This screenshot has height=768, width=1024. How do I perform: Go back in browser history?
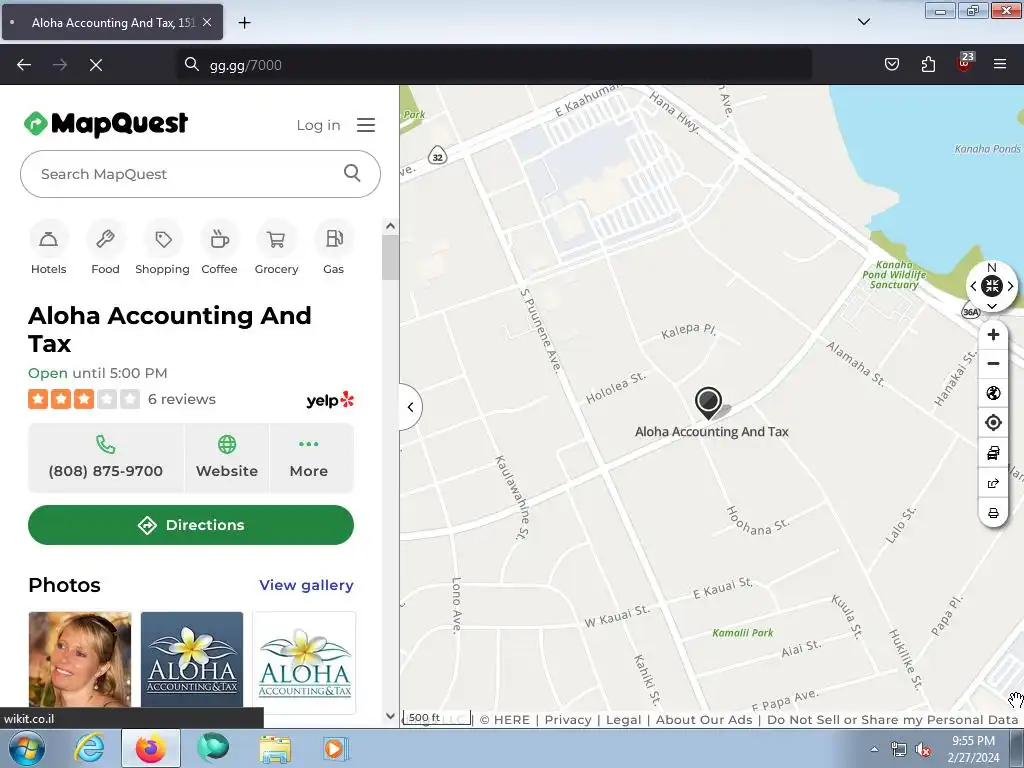pos(24,65)
